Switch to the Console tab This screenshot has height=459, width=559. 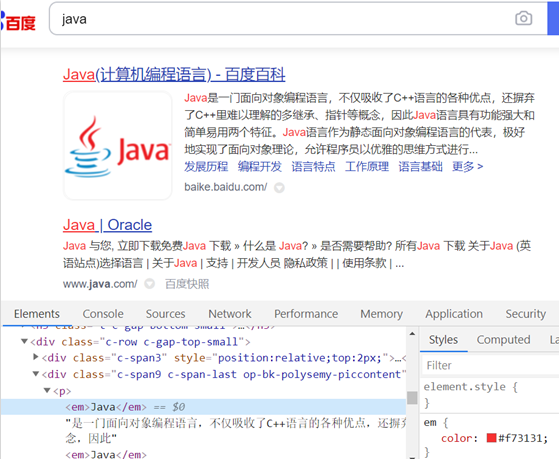click(x=103, y=314)
